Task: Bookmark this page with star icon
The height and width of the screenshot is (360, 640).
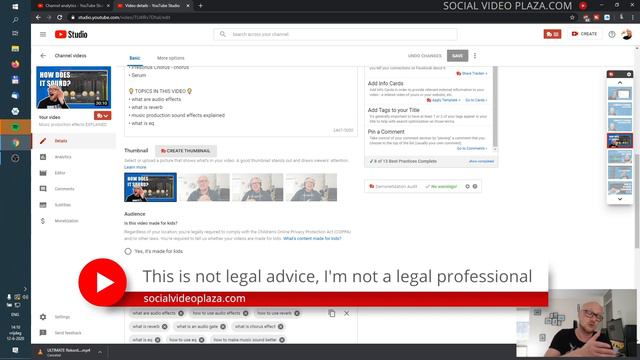Action: 572,18
